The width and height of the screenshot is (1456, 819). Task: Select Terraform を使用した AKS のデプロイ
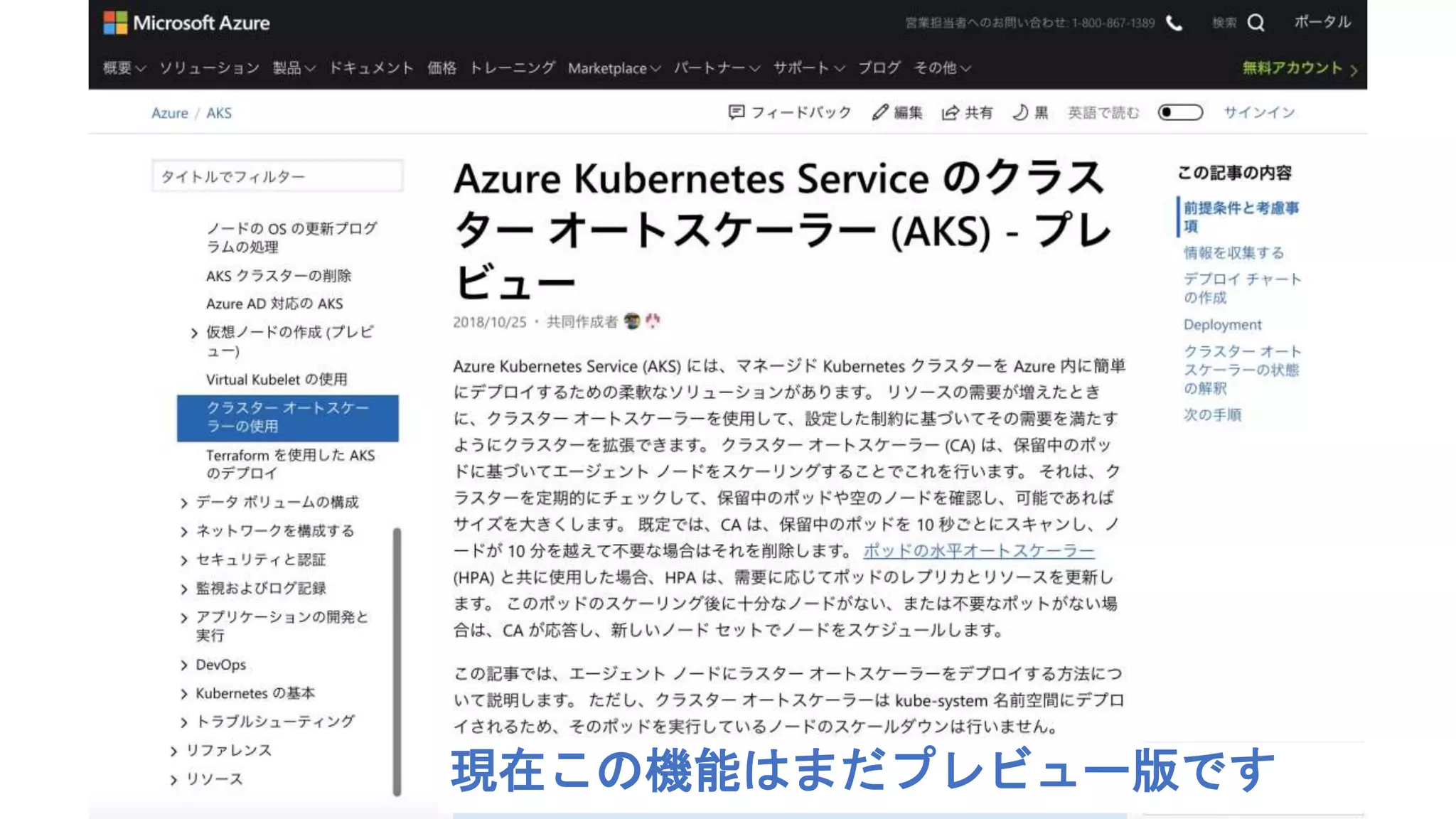point(290,464)
